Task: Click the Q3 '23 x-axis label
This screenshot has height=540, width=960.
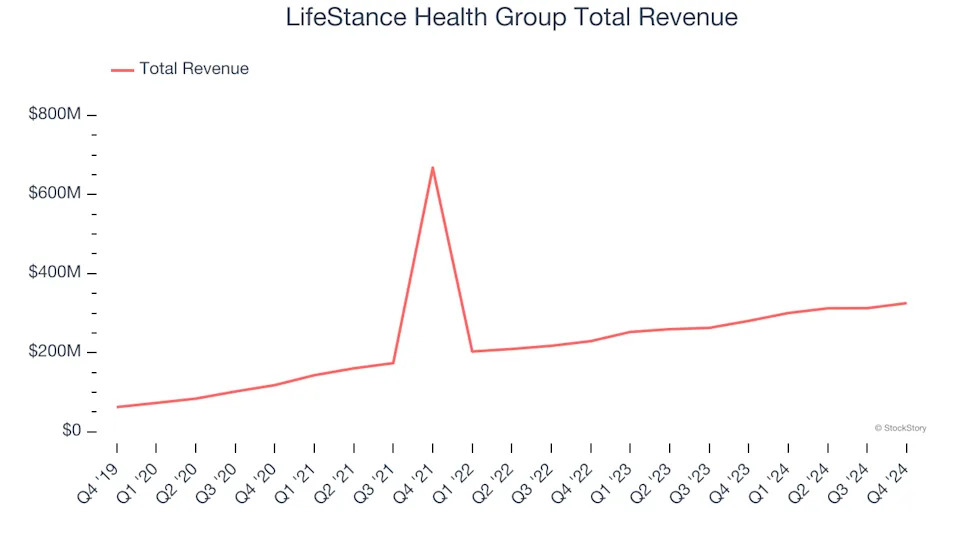Action: pyautogui.click(x=690, y=483)
